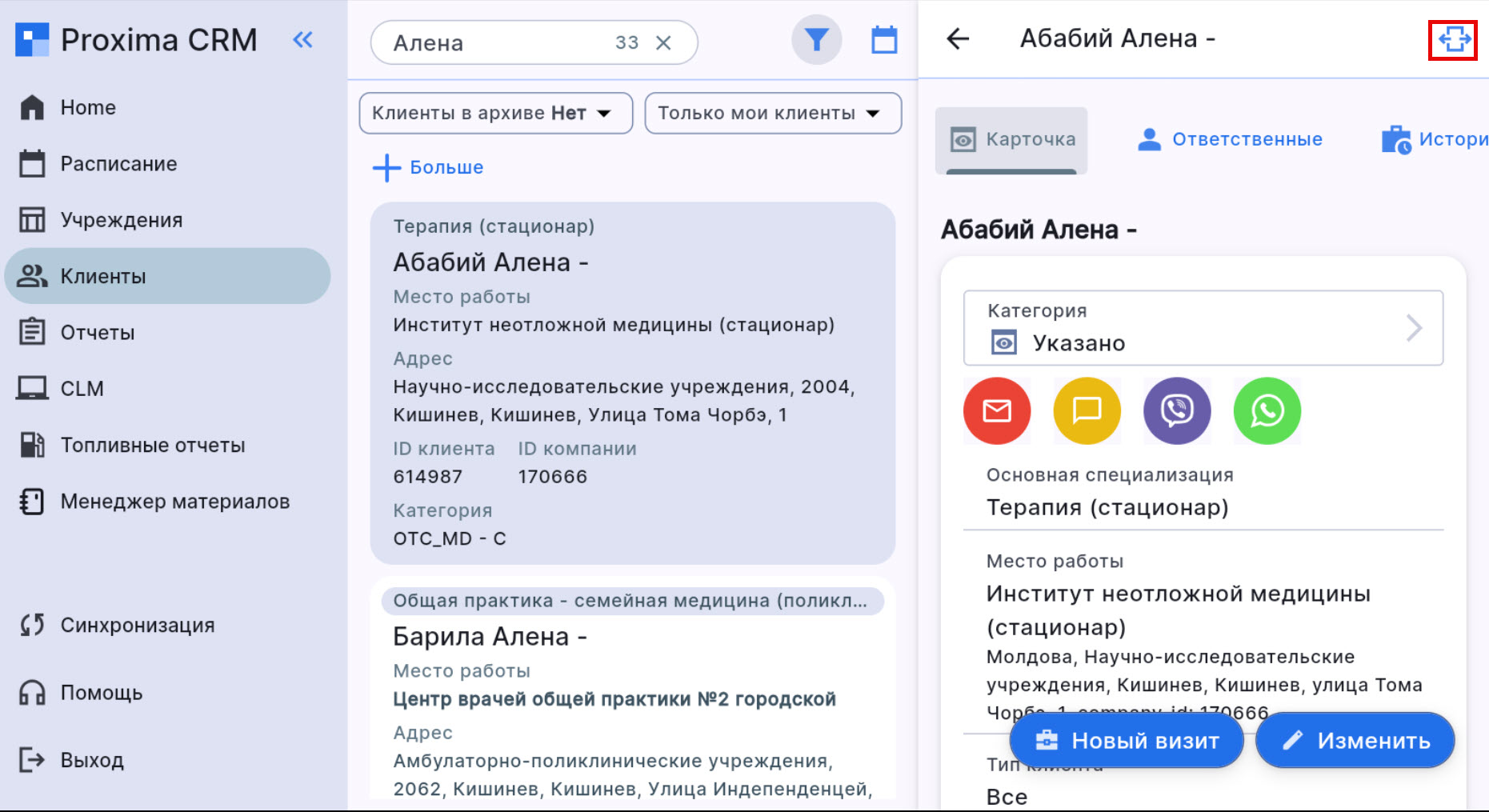1489x812 pixels.
Task: Contact client through WhatsApp icon
Action: [1267, 411]
